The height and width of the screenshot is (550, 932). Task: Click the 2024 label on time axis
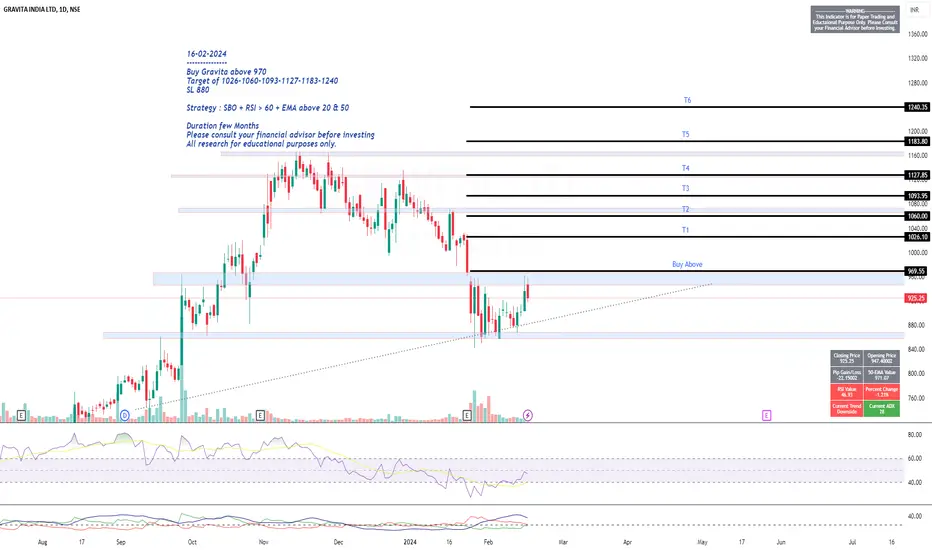410,542
